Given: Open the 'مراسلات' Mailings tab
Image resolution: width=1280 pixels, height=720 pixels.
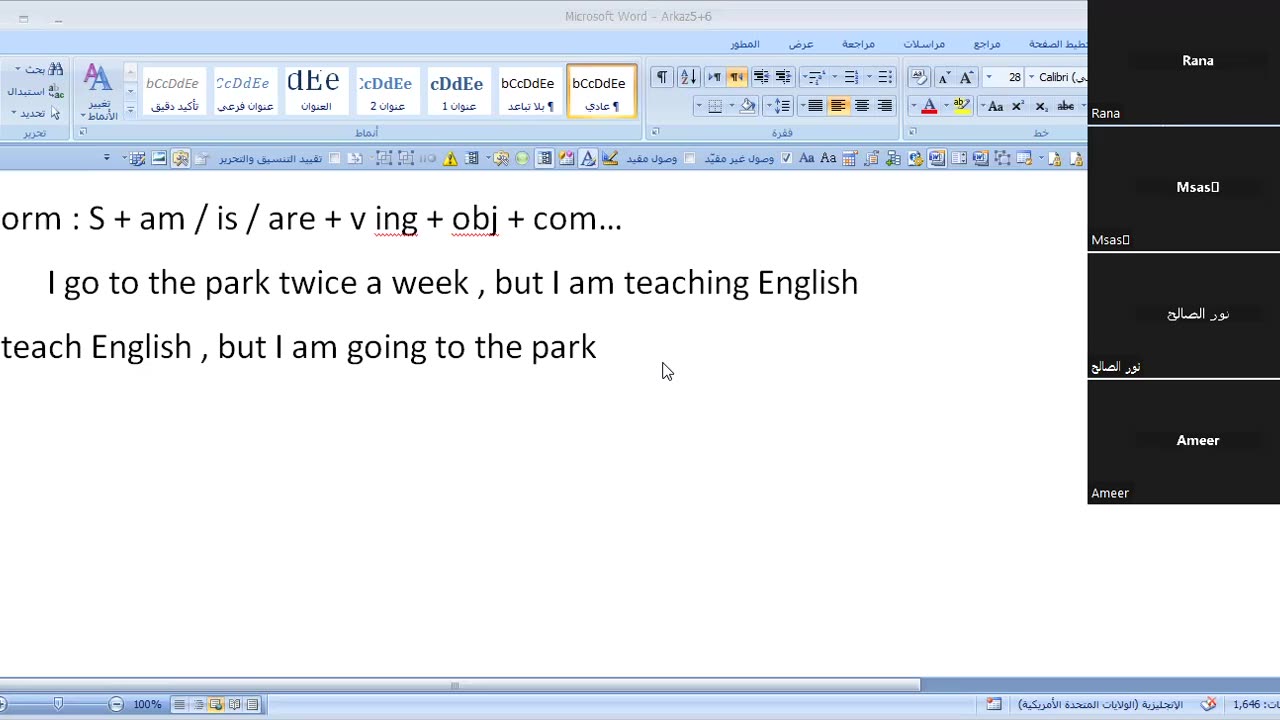Looking at the screenshot, I should pos(924,44).
